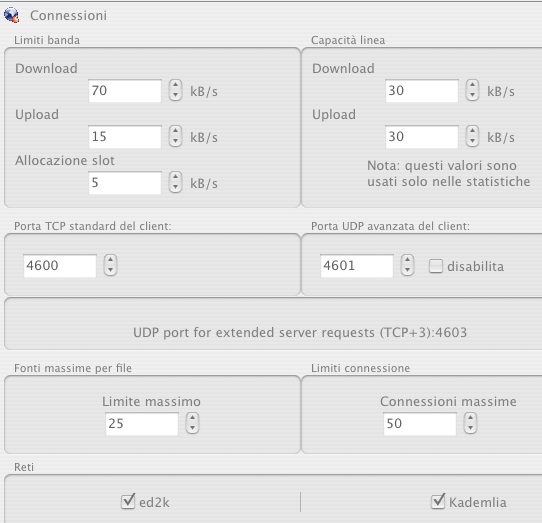Decrease UDP port 4601 with down arrow
The height and width of the screenshot is (523, 542).
408,270
